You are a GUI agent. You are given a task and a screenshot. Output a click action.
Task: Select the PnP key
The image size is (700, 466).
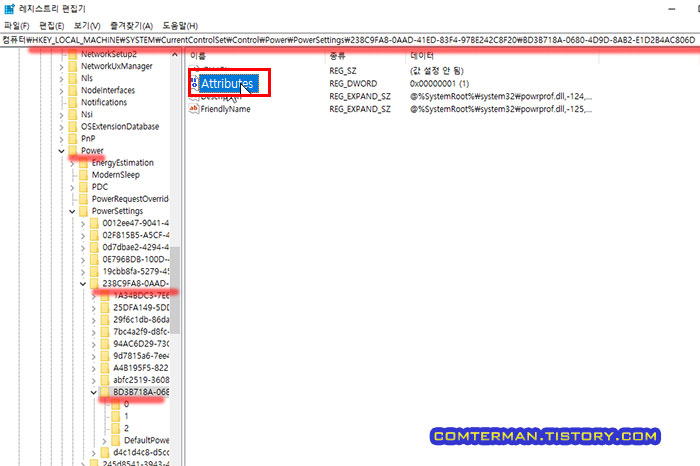tap(88, 138)
